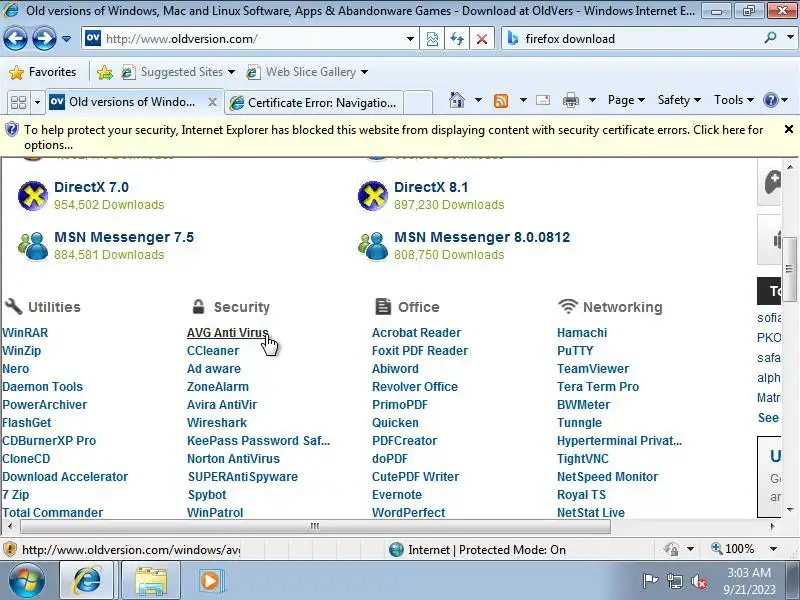
Task: Open the Foxit PDF Reader link
Action: click(x=420, y=351)
